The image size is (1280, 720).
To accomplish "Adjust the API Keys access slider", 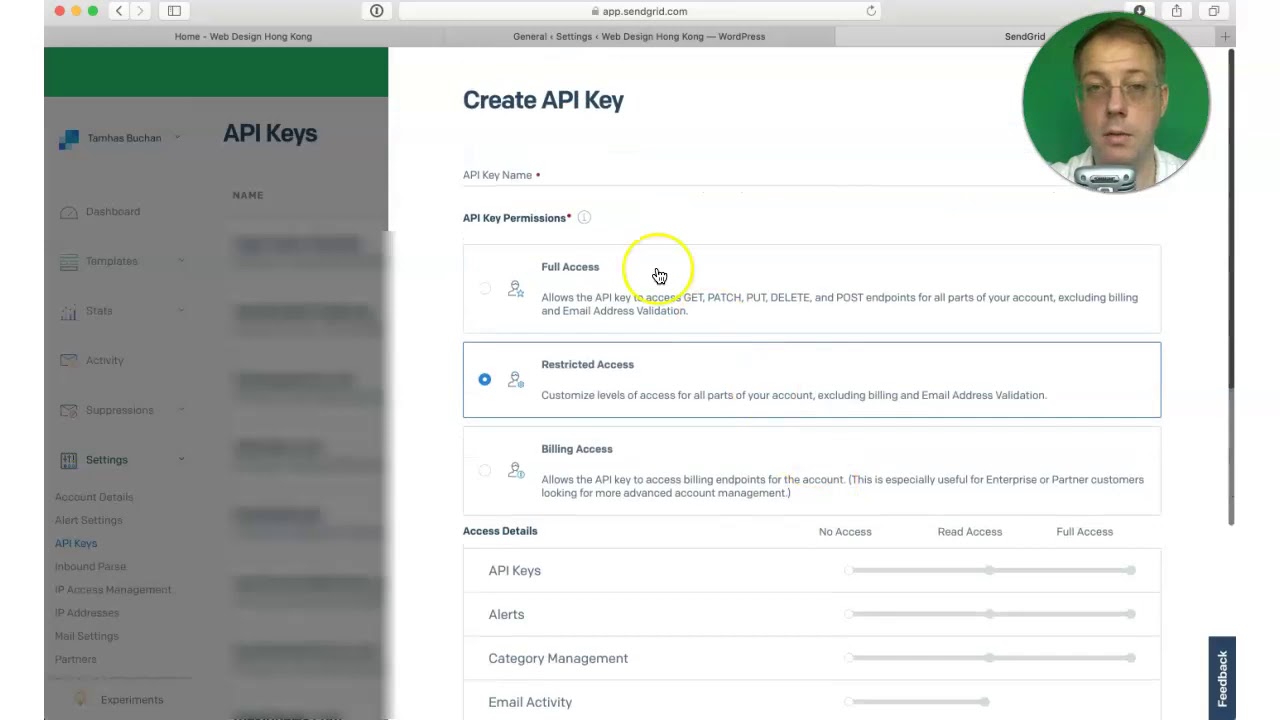I will [990, 570].
